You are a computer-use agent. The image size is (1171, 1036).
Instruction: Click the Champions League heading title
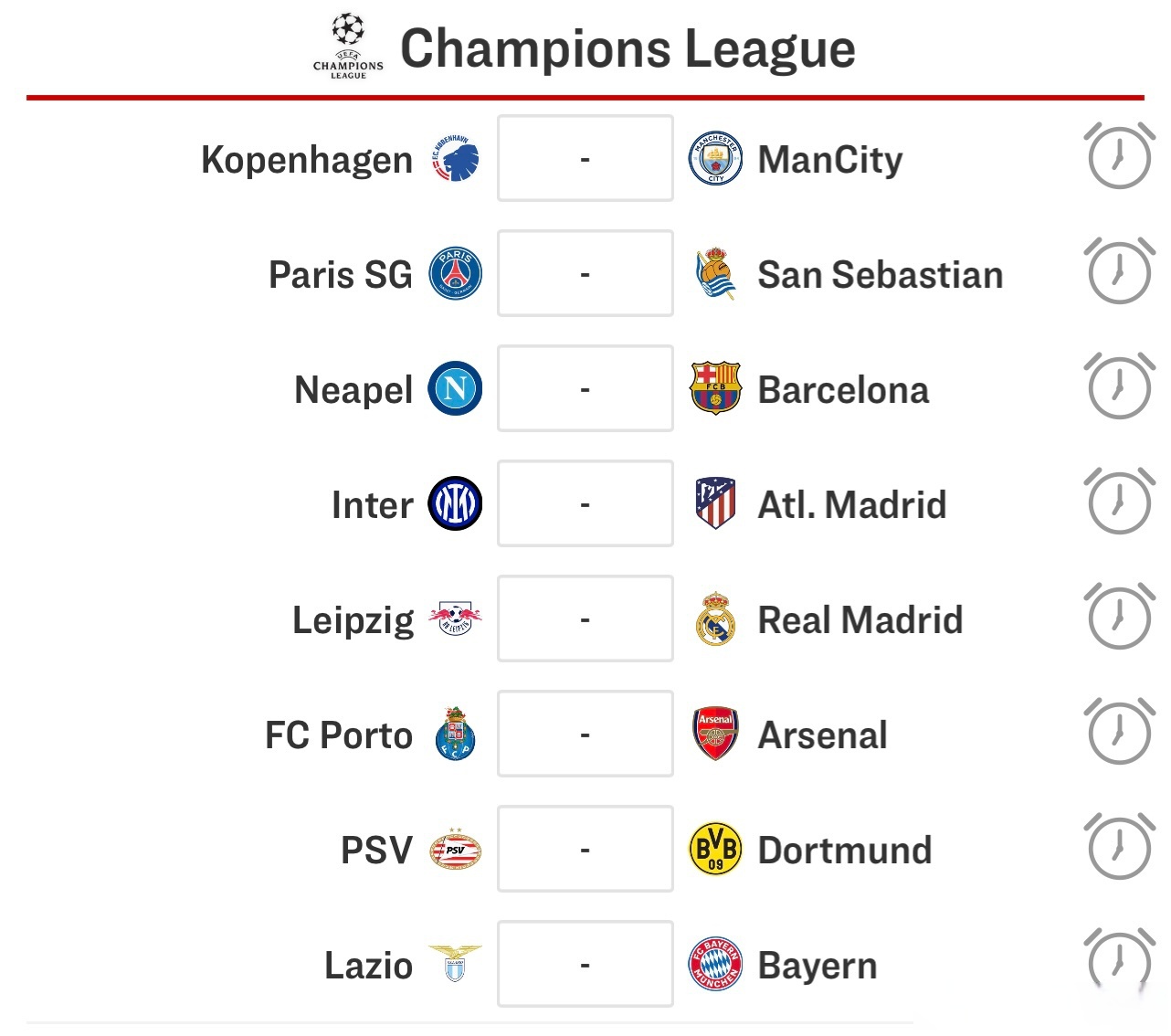628,48
